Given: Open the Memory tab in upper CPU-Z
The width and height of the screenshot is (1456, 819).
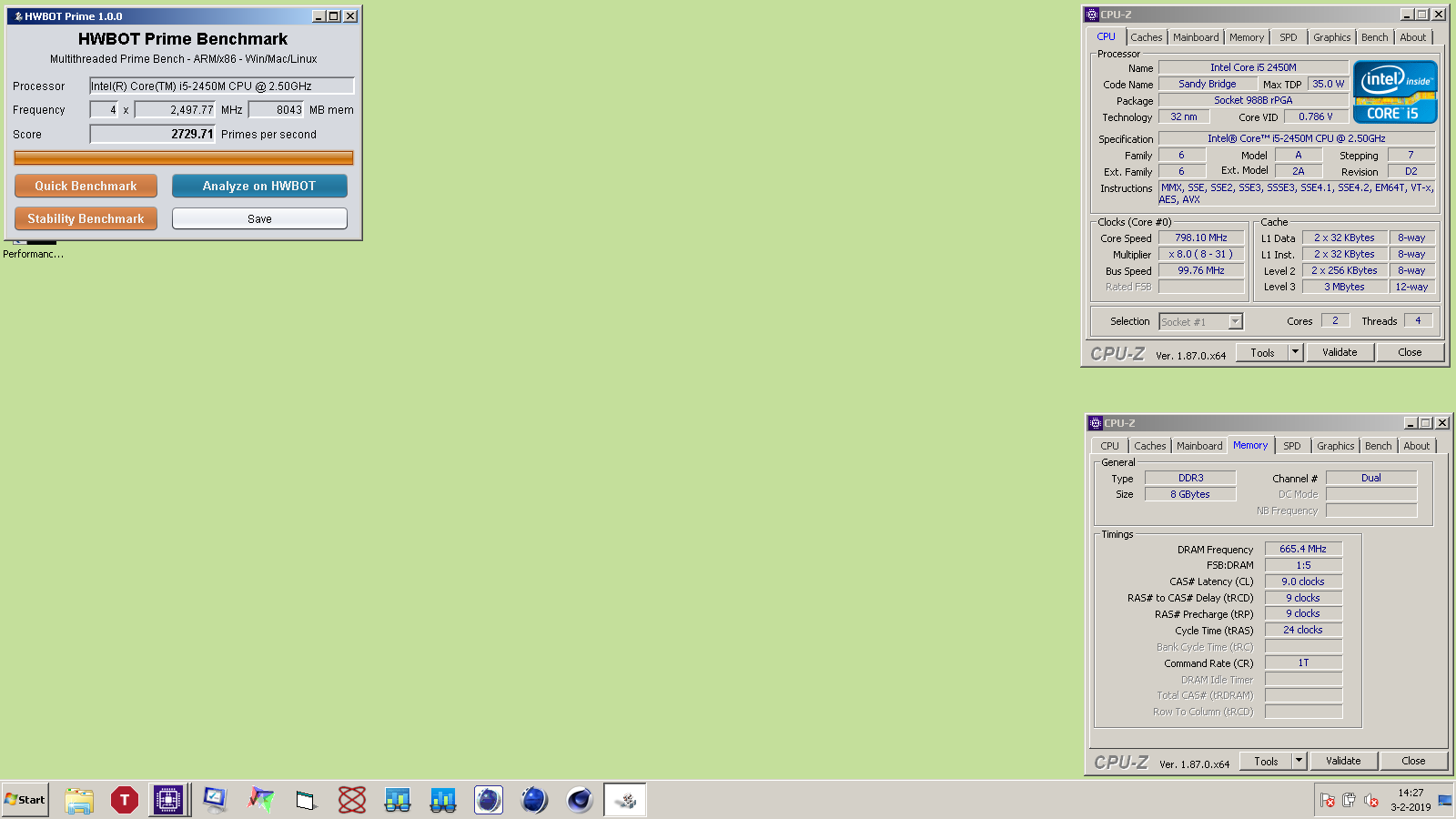Looking at the screenshot, I should (1247, 37).
